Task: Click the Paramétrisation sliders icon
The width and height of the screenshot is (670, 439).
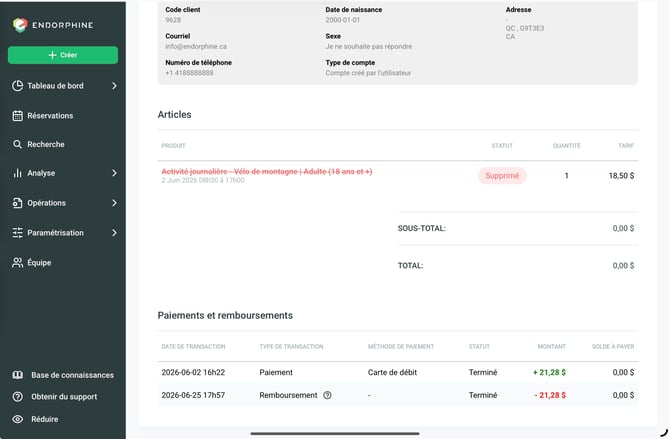Action: click(x=18, y=233)
